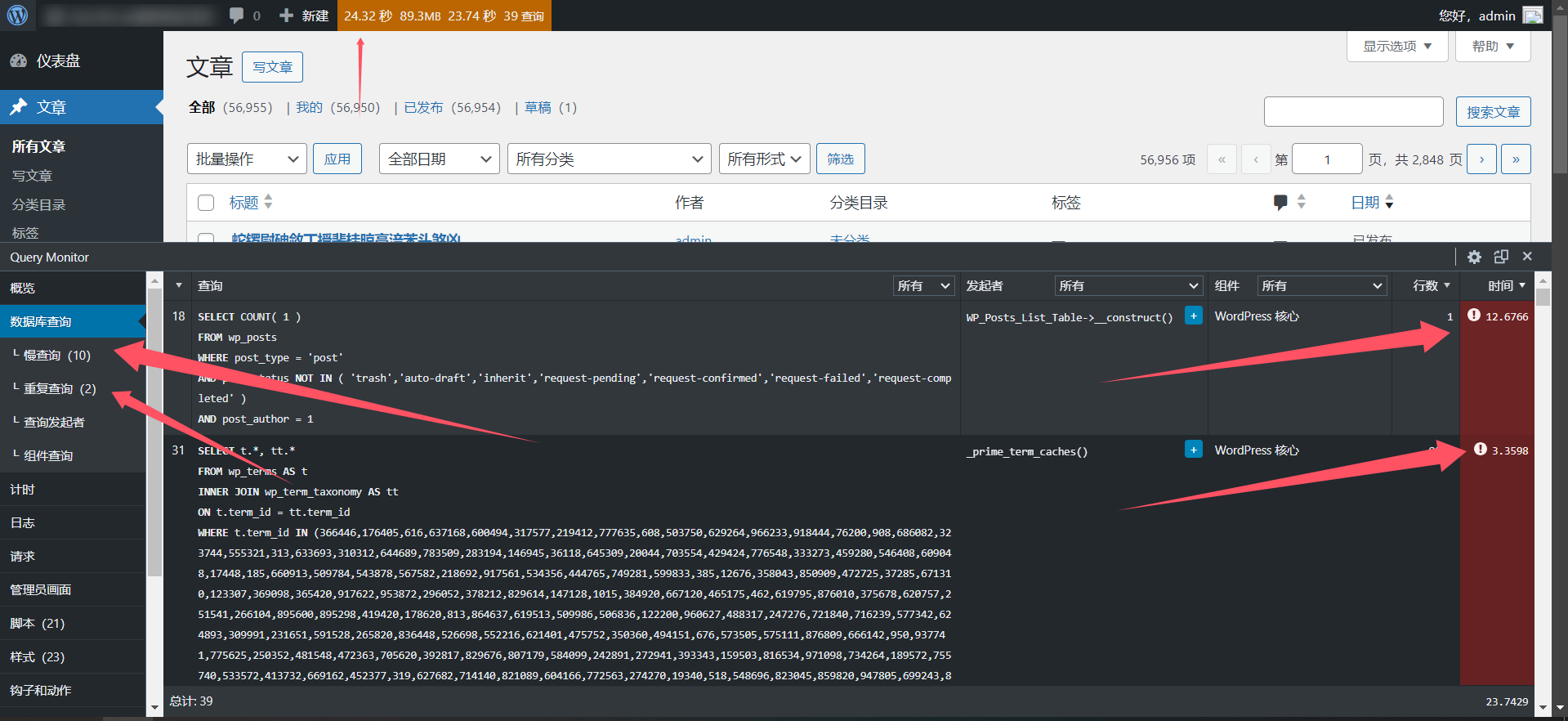Open Hooks and Actions tab

[73, 690]
